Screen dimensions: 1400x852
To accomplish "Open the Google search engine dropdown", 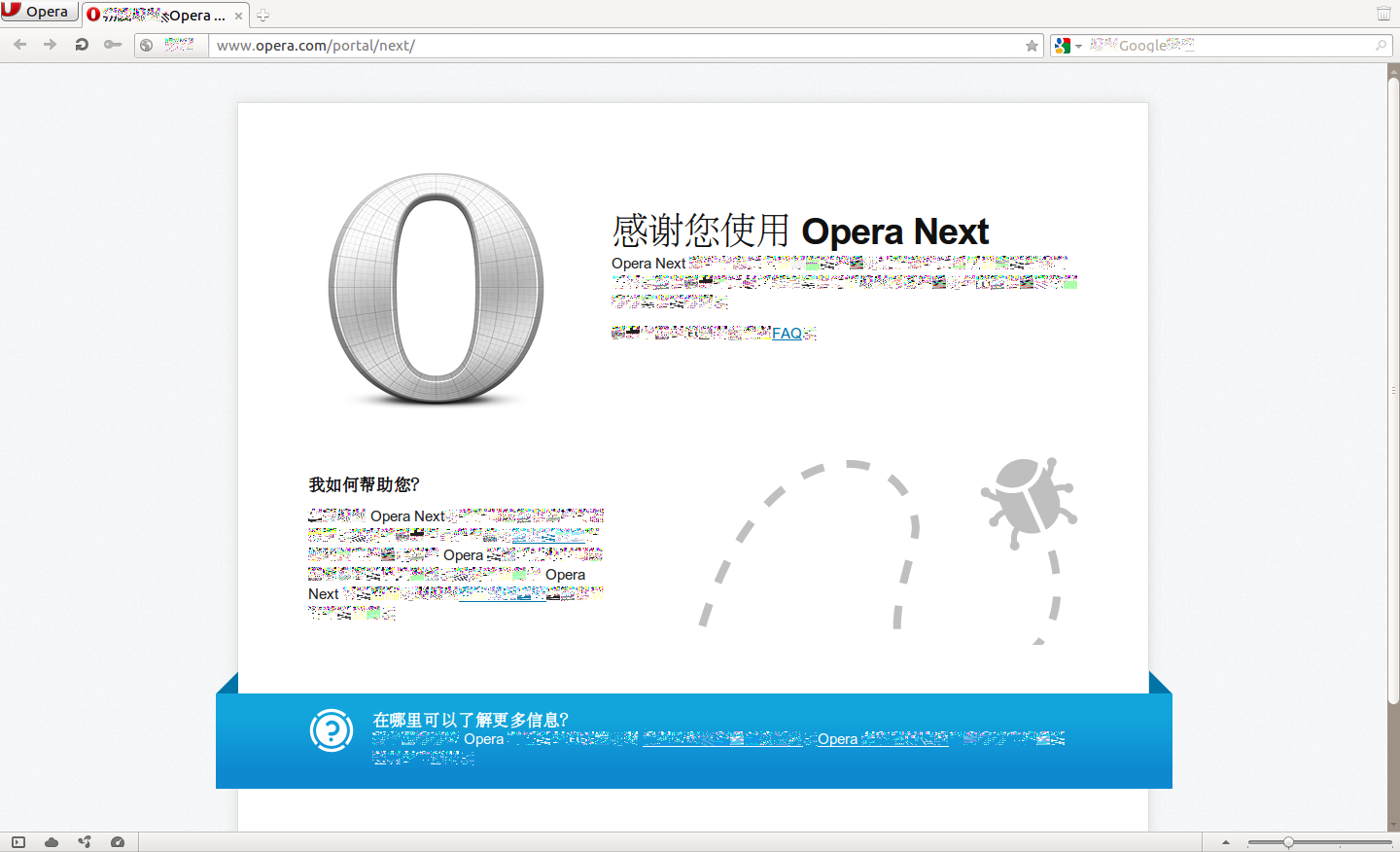I will coord(1068,46).
